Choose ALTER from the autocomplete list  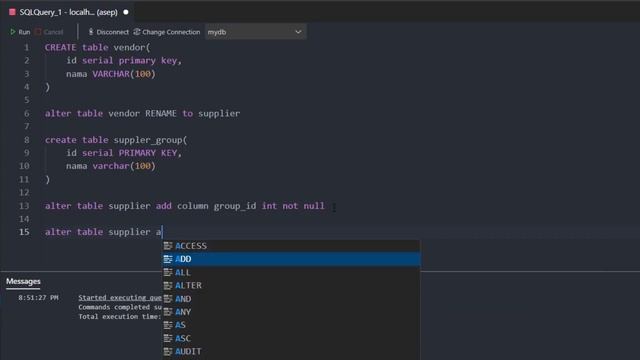291,285
